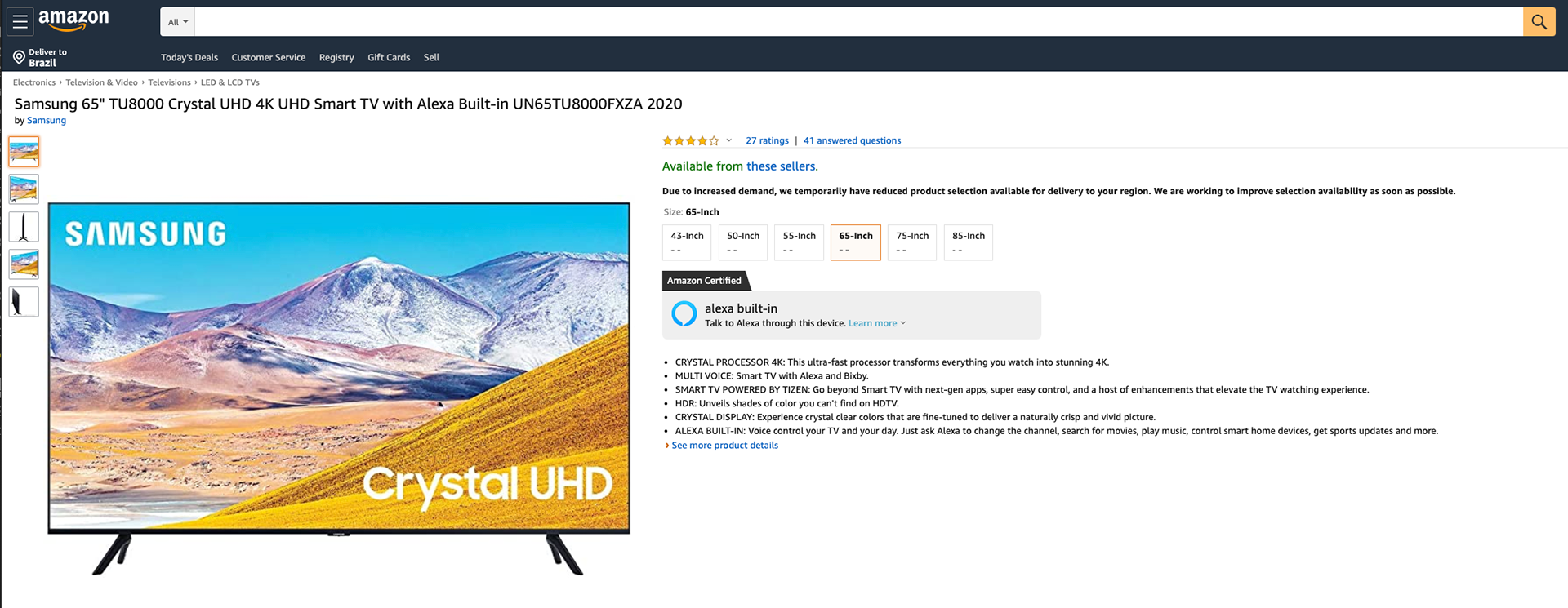The height and width of the screenshot is (608, 1568).
Task: Click the deliver-to location pin icon
Action: pos(19,57)
